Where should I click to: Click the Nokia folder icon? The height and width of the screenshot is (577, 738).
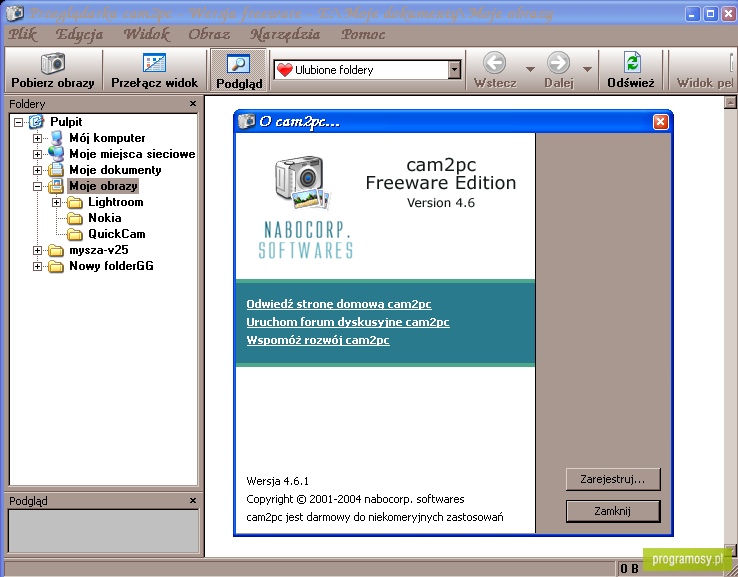pyautogui.click(x=75, y=218)
